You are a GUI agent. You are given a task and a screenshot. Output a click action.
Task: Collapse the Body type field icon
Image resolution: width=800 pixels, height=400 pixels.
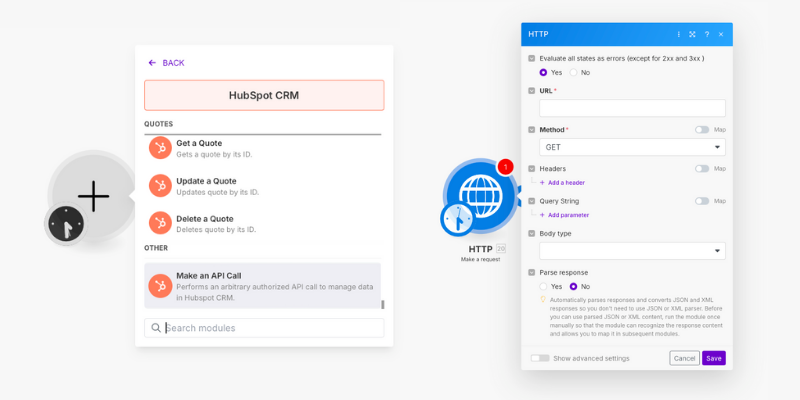(x=532, y=234)
